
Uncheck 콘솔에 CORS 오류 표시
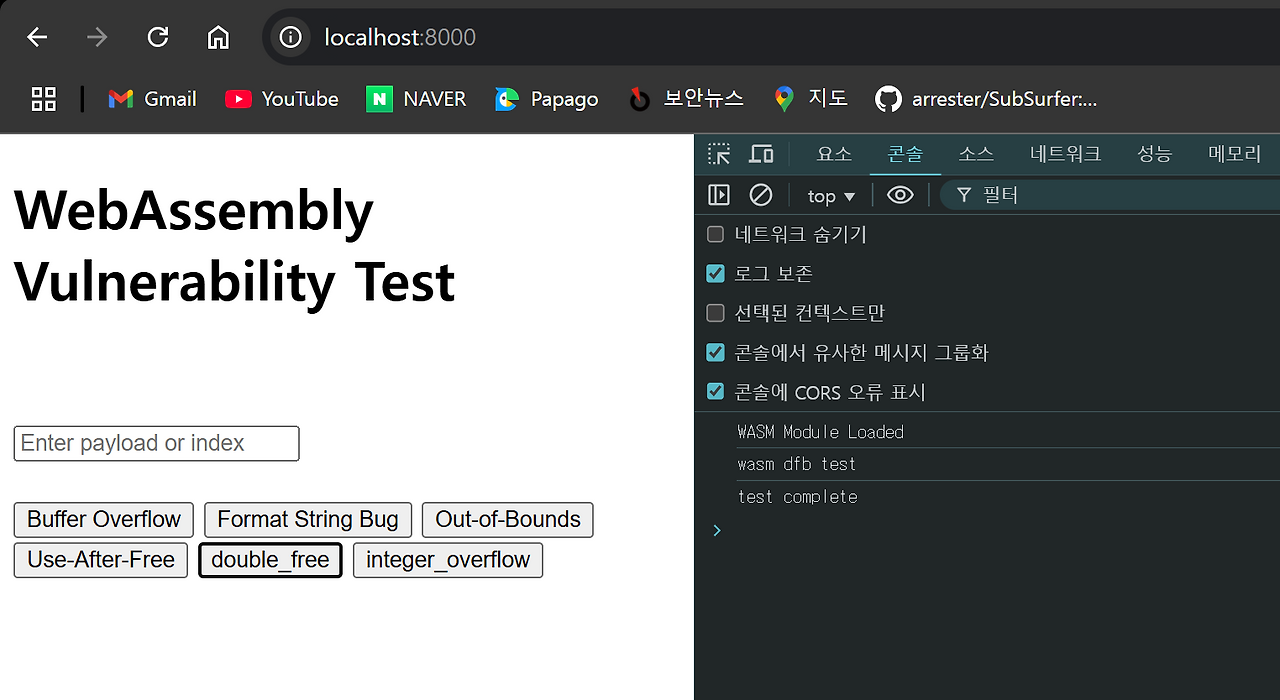point(715,392)
